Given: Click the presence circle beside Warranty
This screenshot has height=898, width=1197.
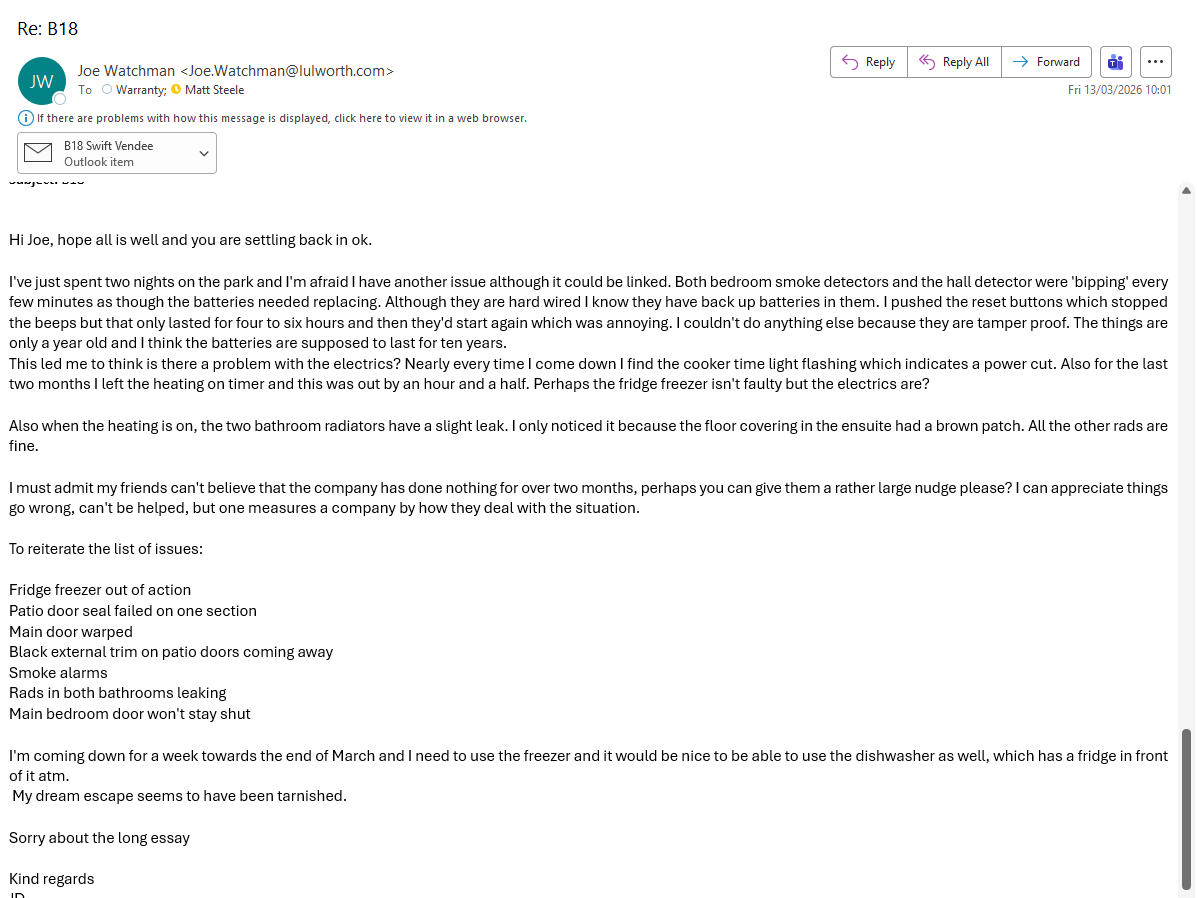Looking at the screenshot, I should pyautogui.click(x=107, y=90).
